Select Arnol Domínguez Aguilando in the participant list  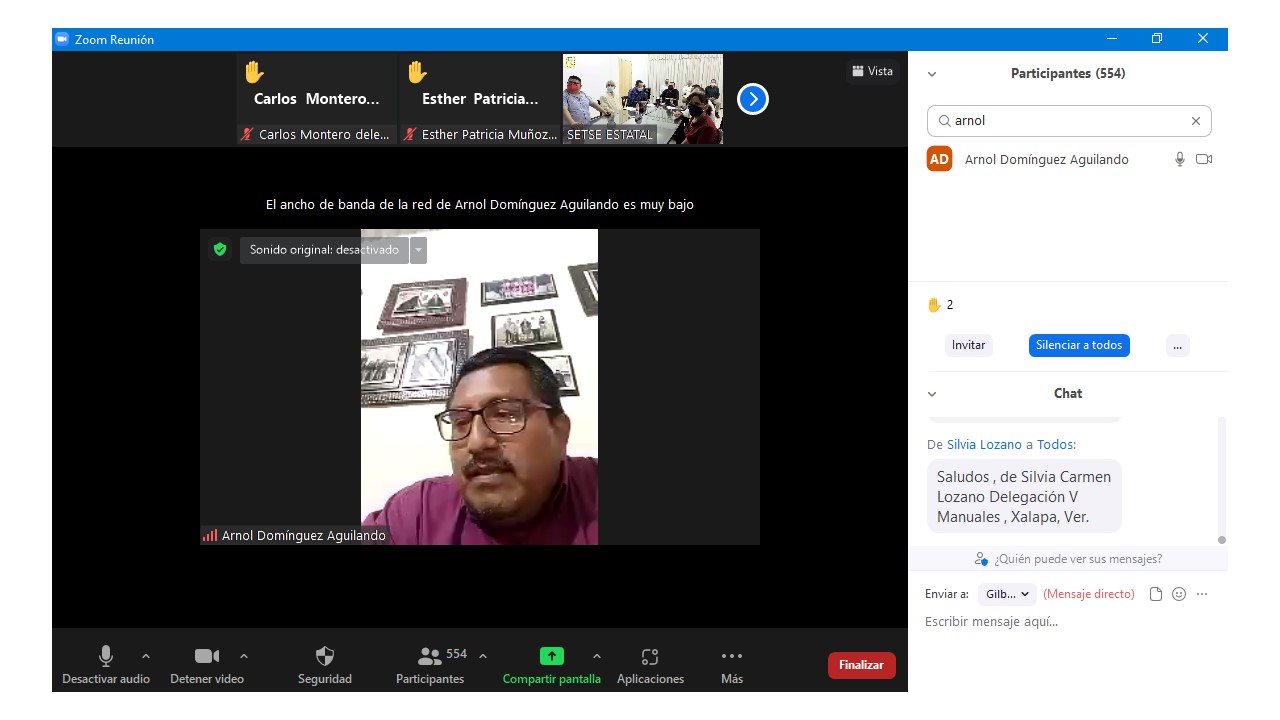pos(1068,159)
